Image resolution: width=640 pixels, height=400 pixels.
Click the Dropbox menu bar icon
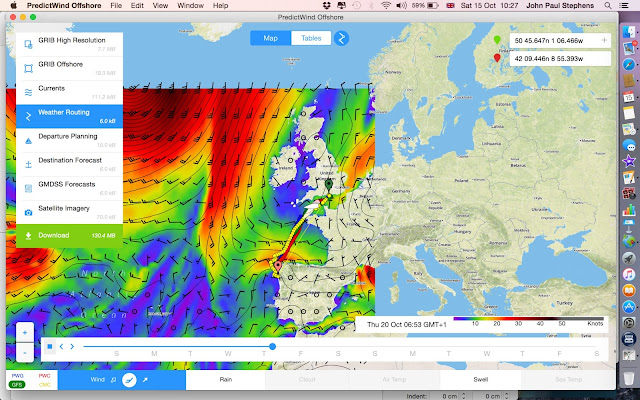pyautogui.click(x=326, y=6)
